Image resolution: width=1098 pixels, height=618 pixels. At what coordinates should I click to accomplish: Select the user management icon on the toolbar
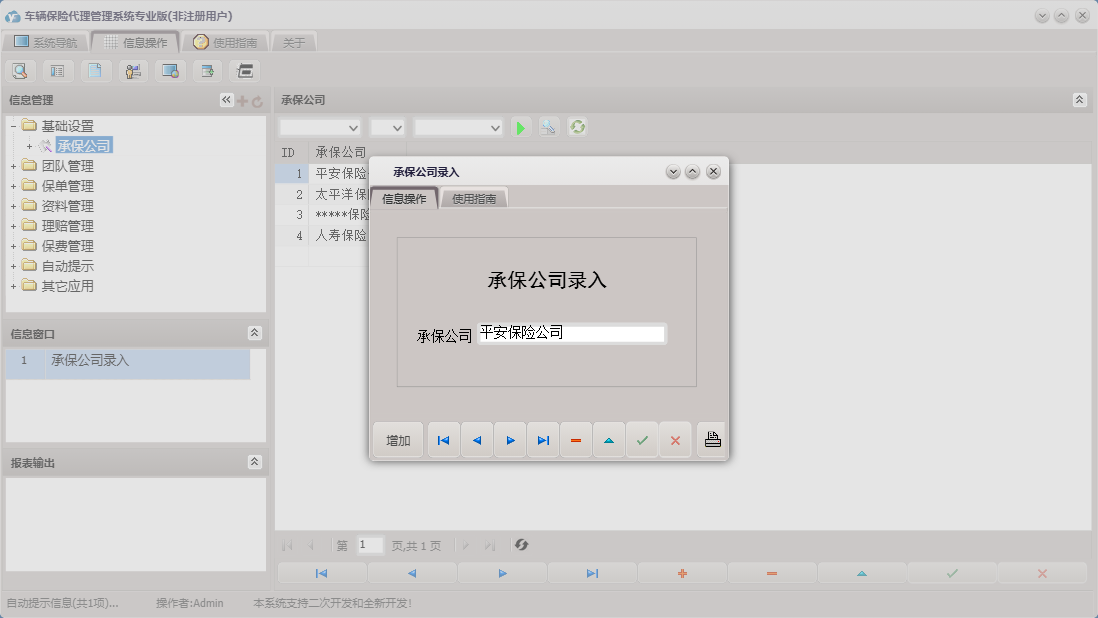[x=132, y=71]
